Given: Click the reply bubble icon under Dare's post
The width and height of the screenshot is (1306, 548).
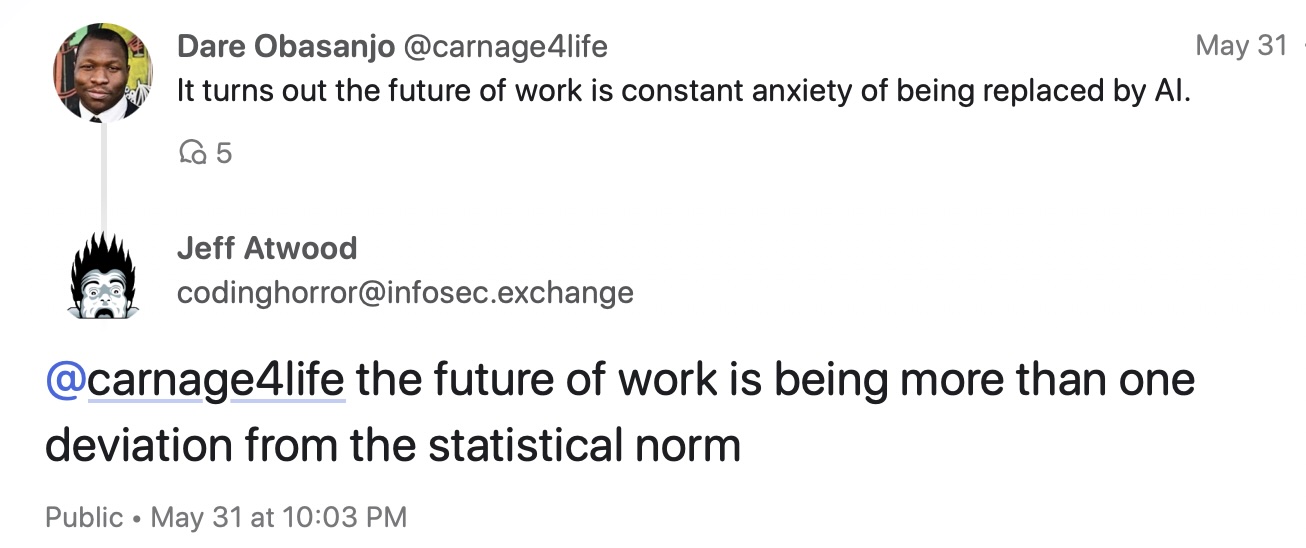Looking at the screenshot, I should pyautogui.click(x=191, y=152).
